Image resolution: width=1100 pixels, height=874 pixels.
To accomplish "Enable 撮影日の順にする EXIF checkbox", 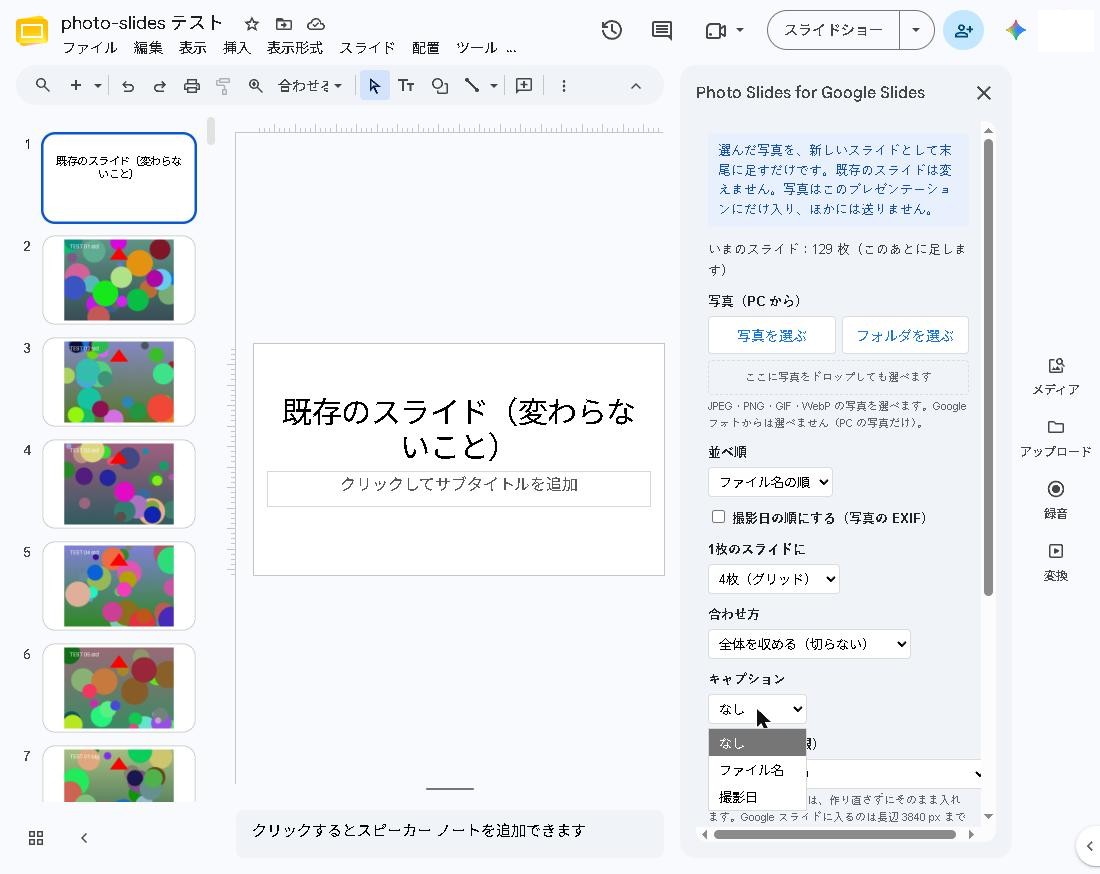I will pyautogui.click(x=718, y=517).
